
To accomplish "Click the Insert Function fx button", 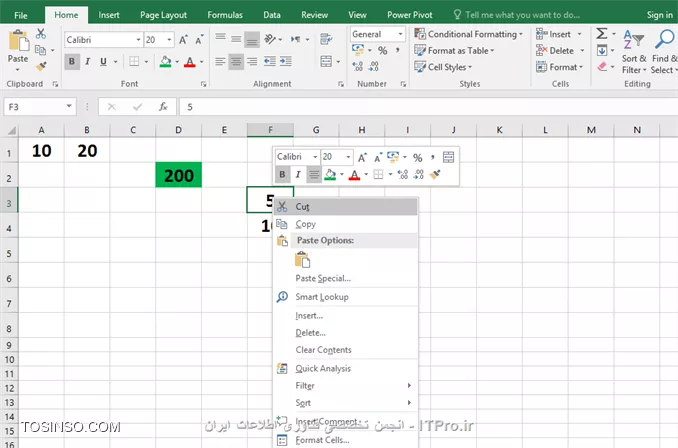I will pyautogui.click(x=163, y=107).
